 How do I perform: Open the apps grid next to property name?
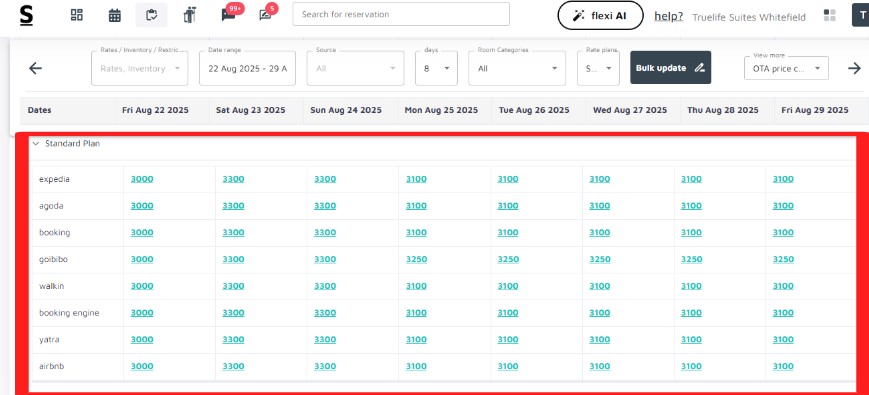pyautogui.click(x=830, y=15)
